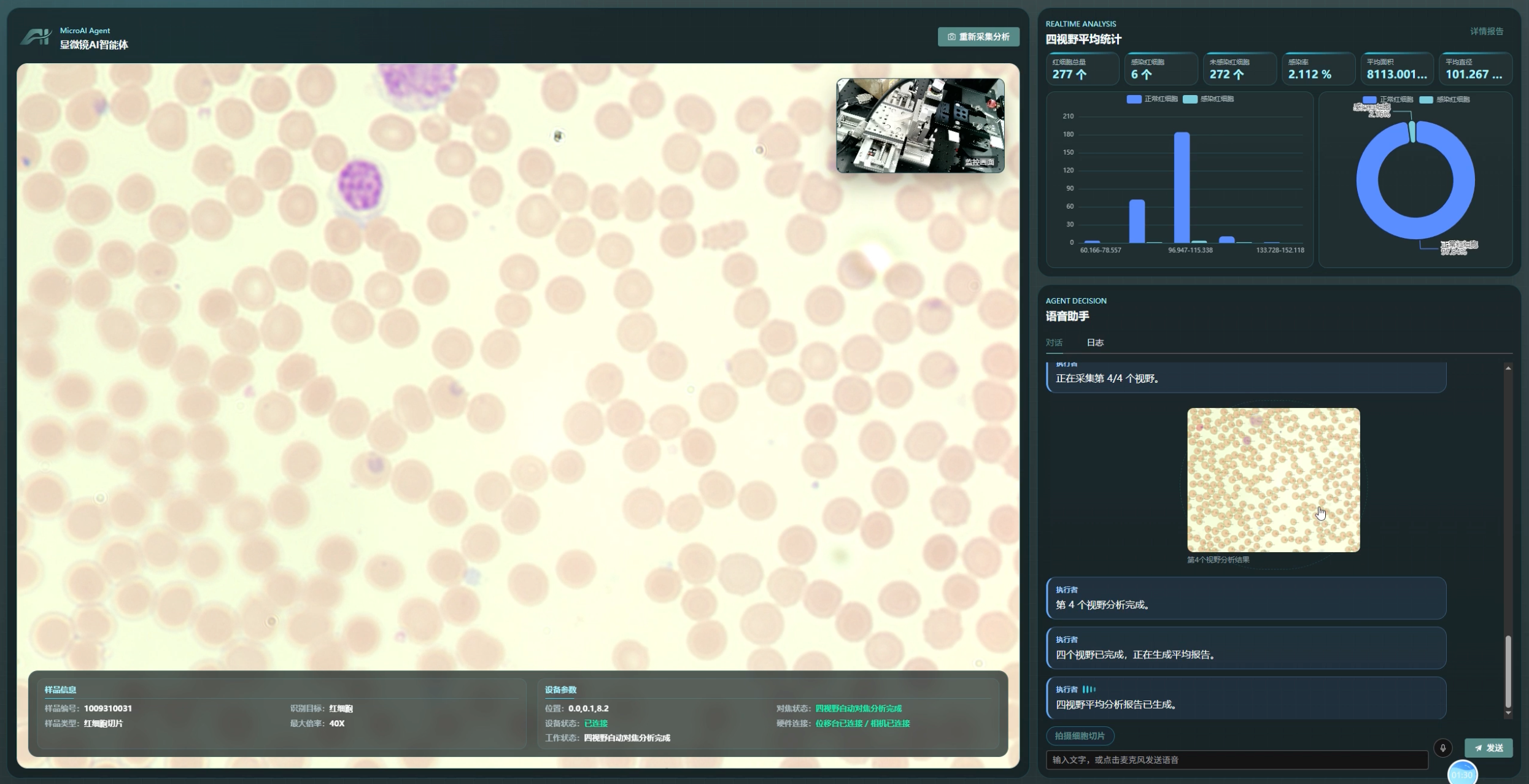Click the chat scrollbar down arrow
Viewport: 1529px width, 784px height.
pyautogui.click(x=1508, y=713)
